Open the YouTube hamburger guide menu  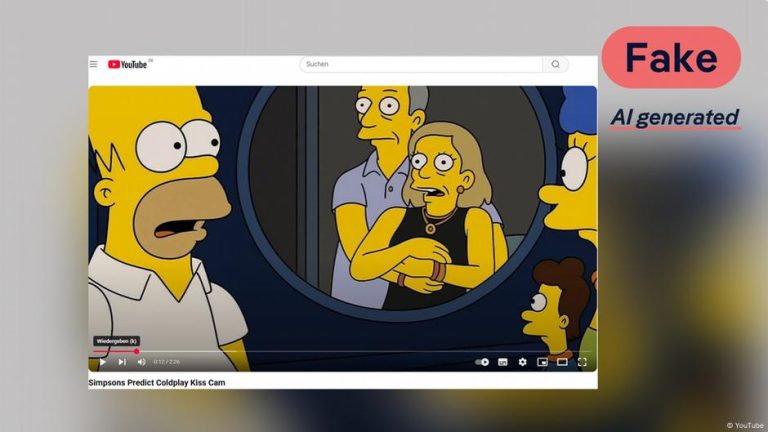[94, 64]
